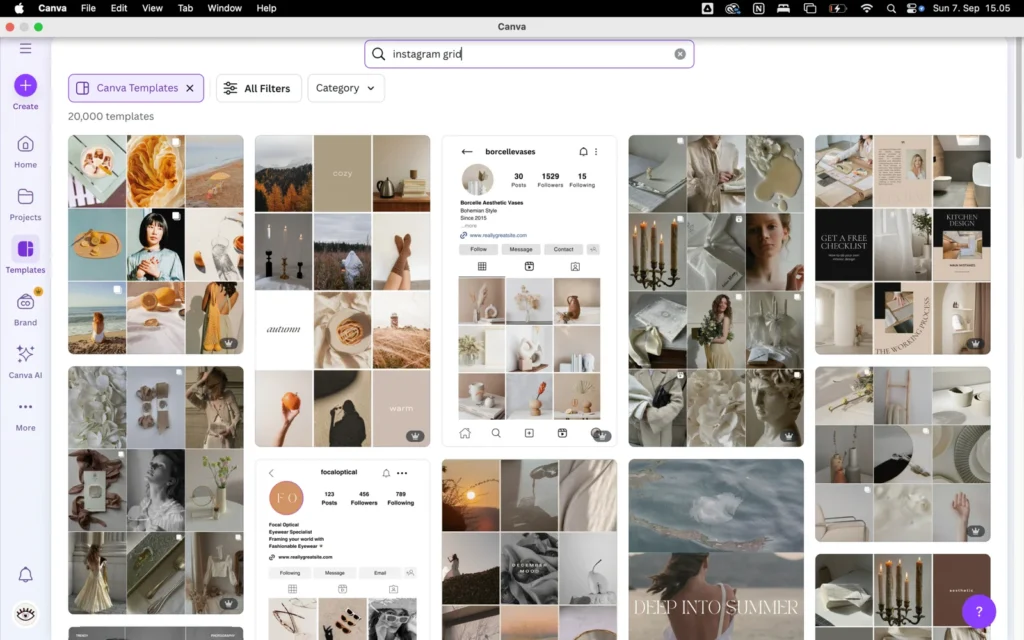Click the purple help question mark button
1024x640 pixels.
click(979, 611)
